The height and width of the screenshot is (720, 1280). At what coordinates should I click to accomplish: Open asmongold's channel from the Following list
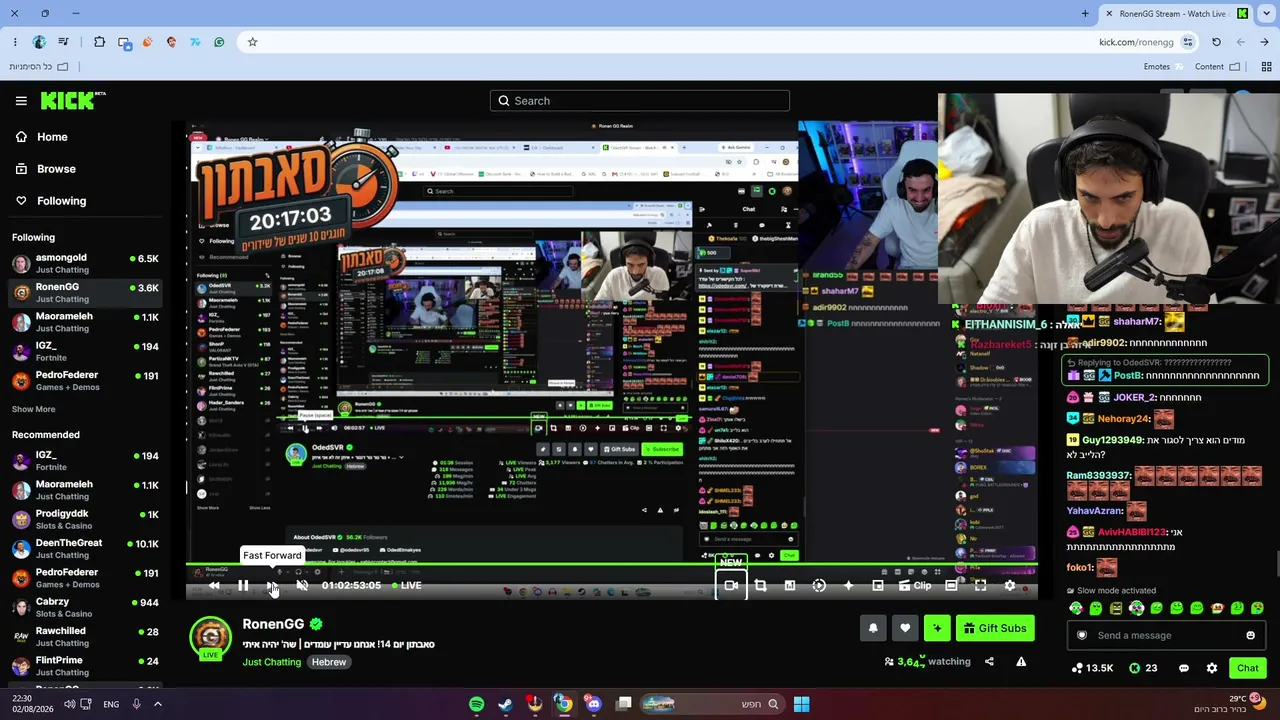(x=85, y=264)
